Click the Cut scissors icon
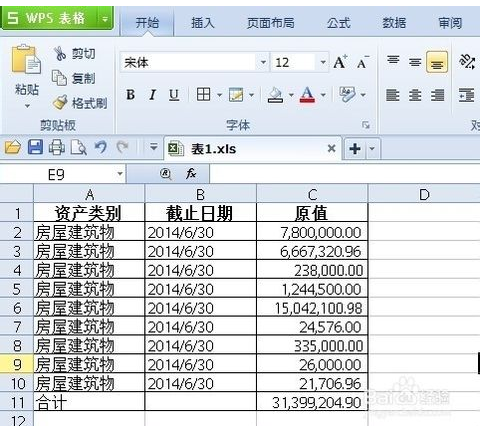The image size is (480, 426). tap(60, 53)
